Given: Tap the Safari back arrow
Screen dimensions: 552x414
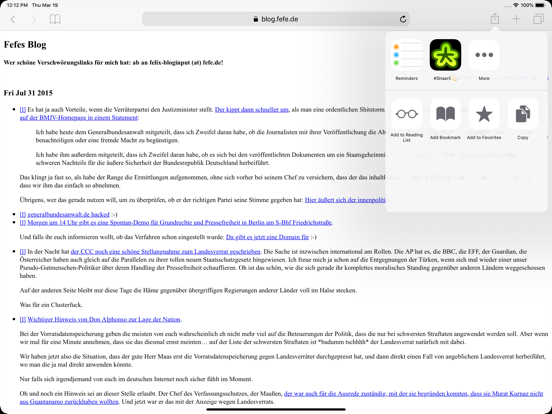Looking at the screenshot, I should pos(13,19).
